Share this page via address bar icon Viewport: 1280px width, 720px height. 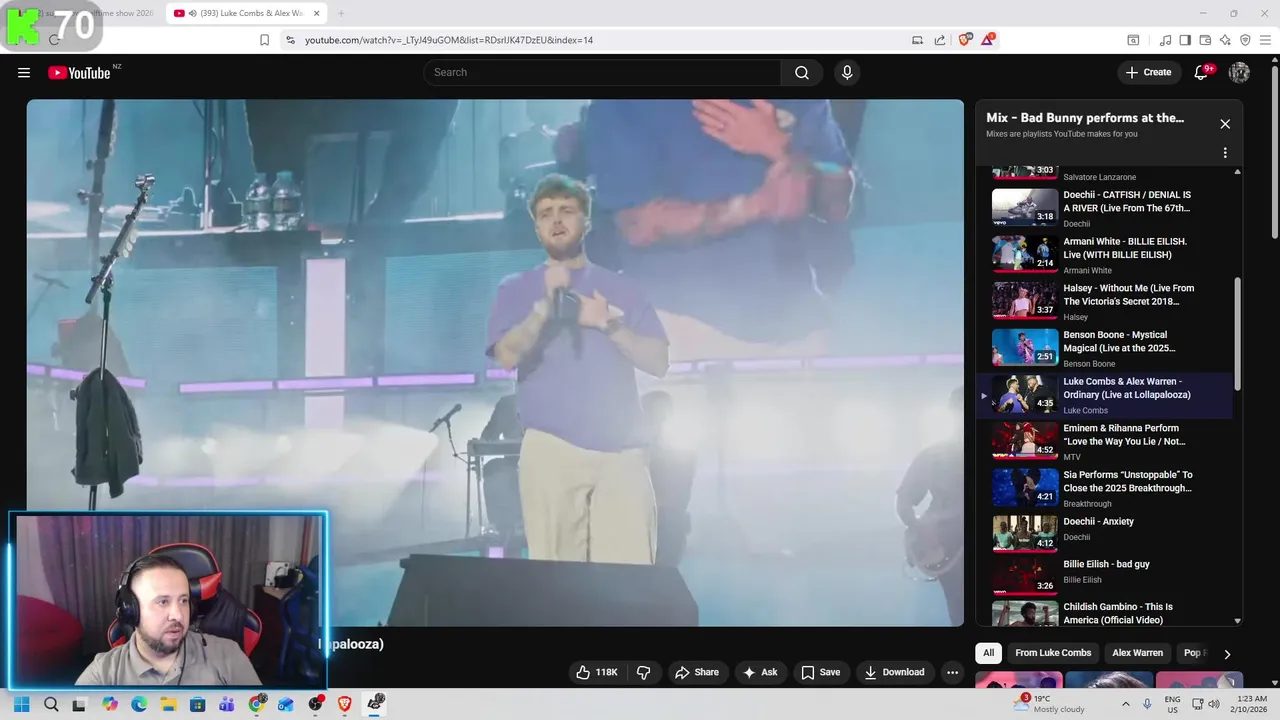click(940, 40)
